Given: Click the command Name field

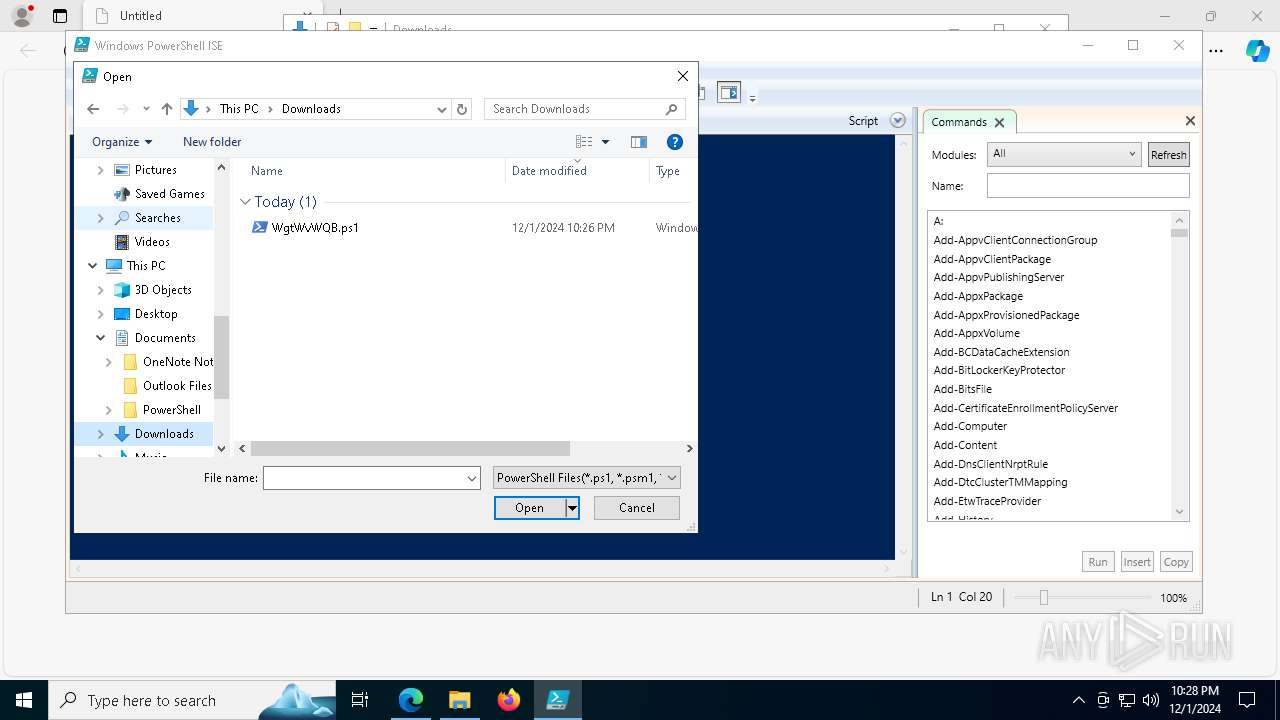Looking at the screenshot, I should (1088, 186).
